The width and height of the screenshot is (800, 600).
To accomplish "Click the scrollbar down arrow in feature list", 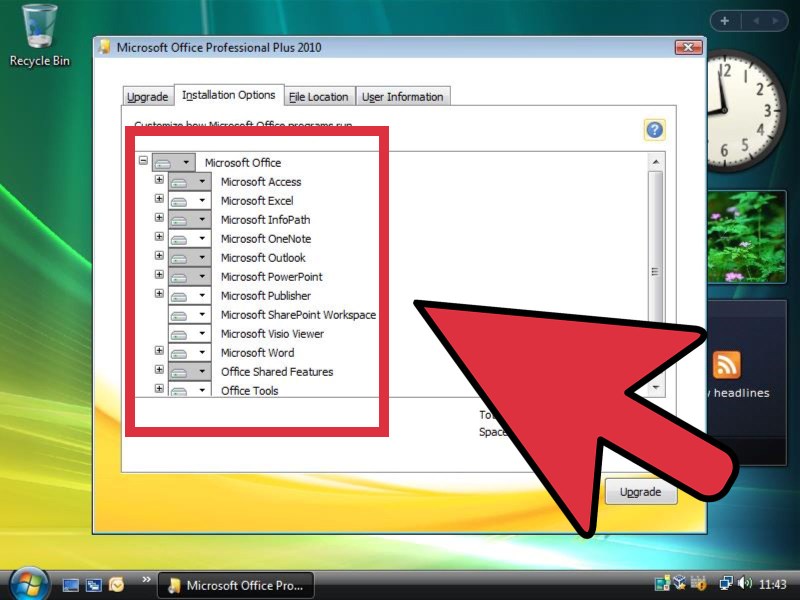I will (656, 388).
